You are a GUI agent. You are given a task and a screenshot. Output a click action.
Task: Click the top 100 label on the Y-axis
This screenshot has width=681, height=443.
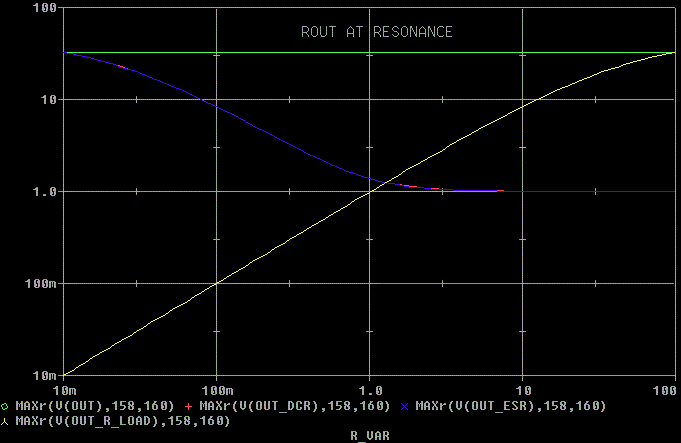(x=41, y=8)
